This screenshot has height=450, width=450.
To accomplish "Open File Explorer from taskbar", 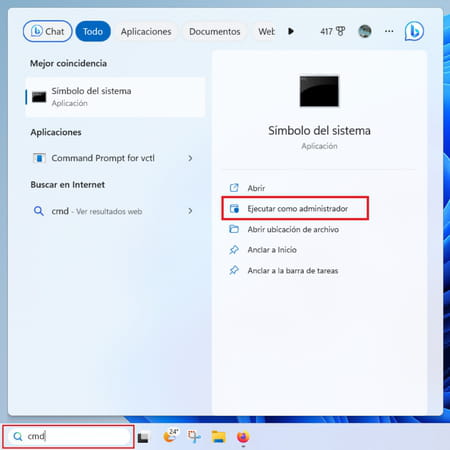I will 219,437.
